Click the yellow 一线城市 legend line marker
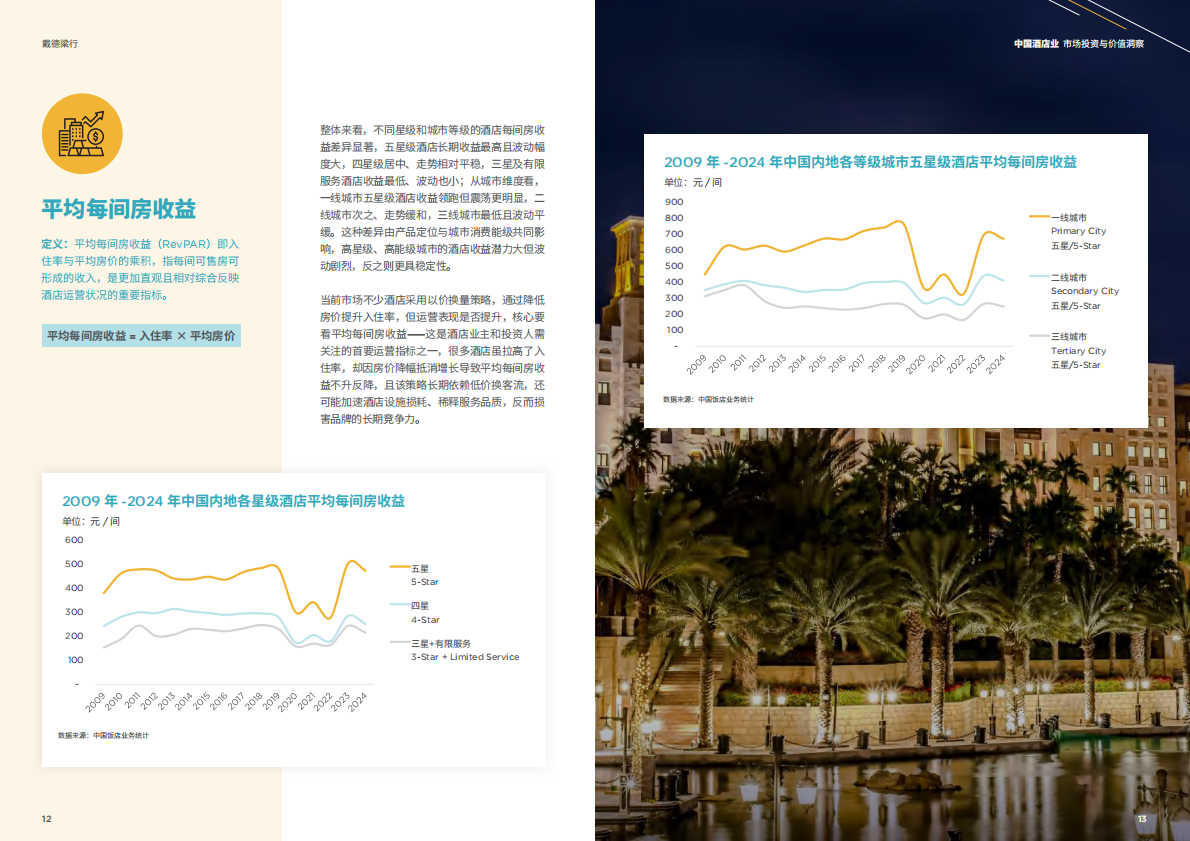 (x=1040, y=217)
